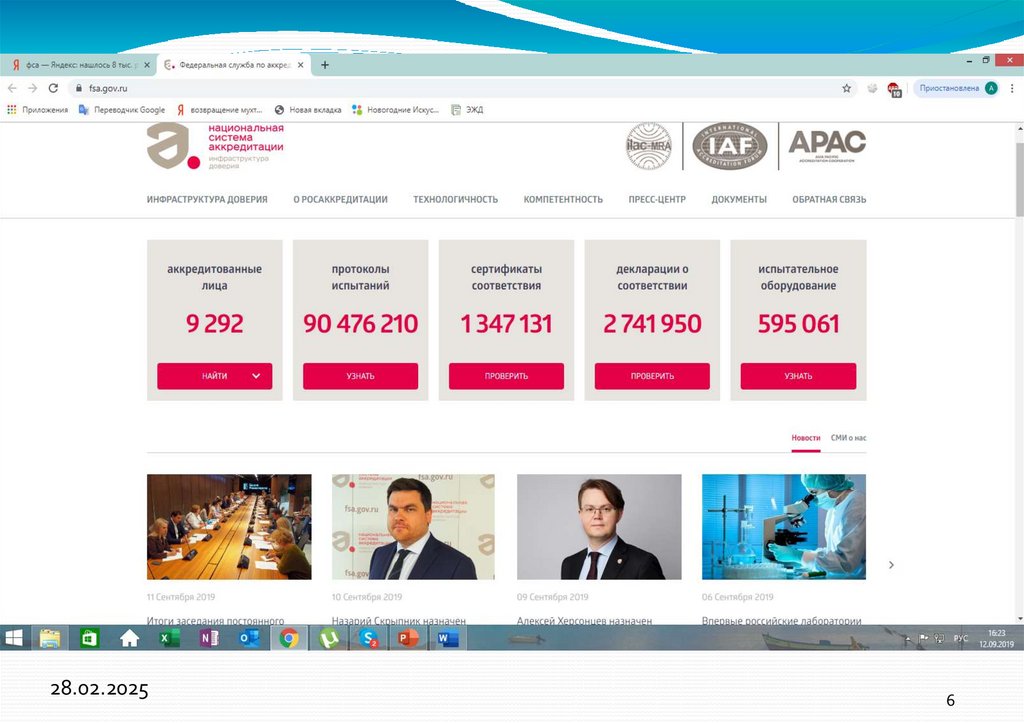The width and height of the screenshot is (1024, 723).
Task: Click the ILAC-MRA logo
Action: (648, 146)
